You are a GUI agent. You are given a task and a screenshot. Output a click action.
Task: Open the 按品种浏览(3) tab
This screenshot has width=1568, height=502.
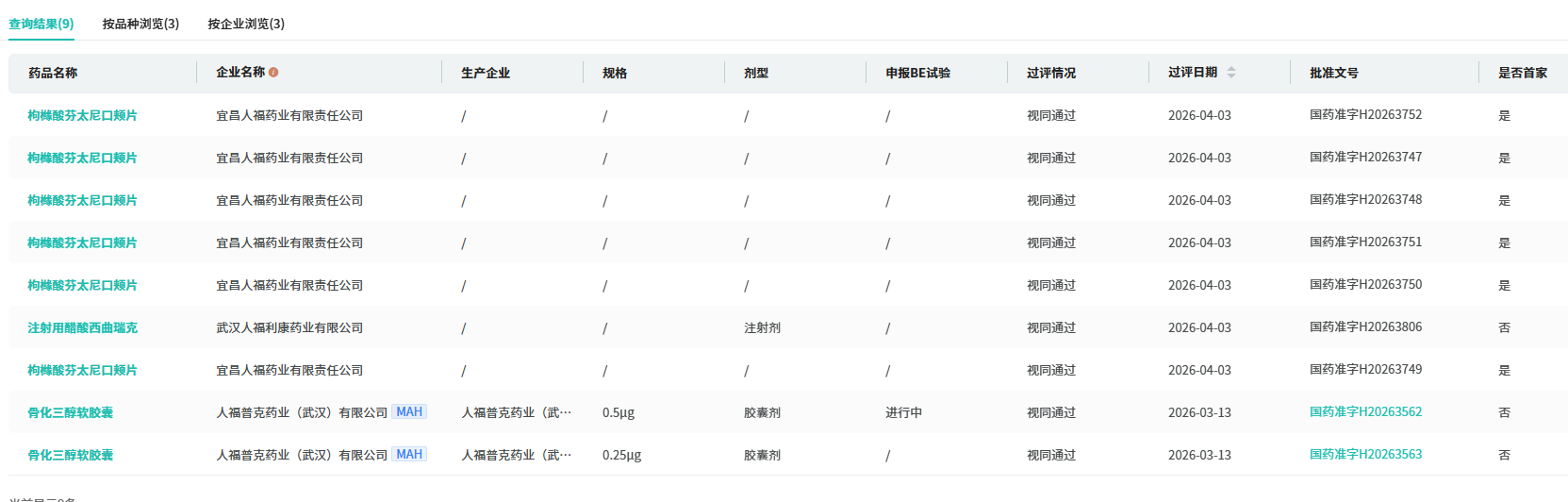coord(140,24)
